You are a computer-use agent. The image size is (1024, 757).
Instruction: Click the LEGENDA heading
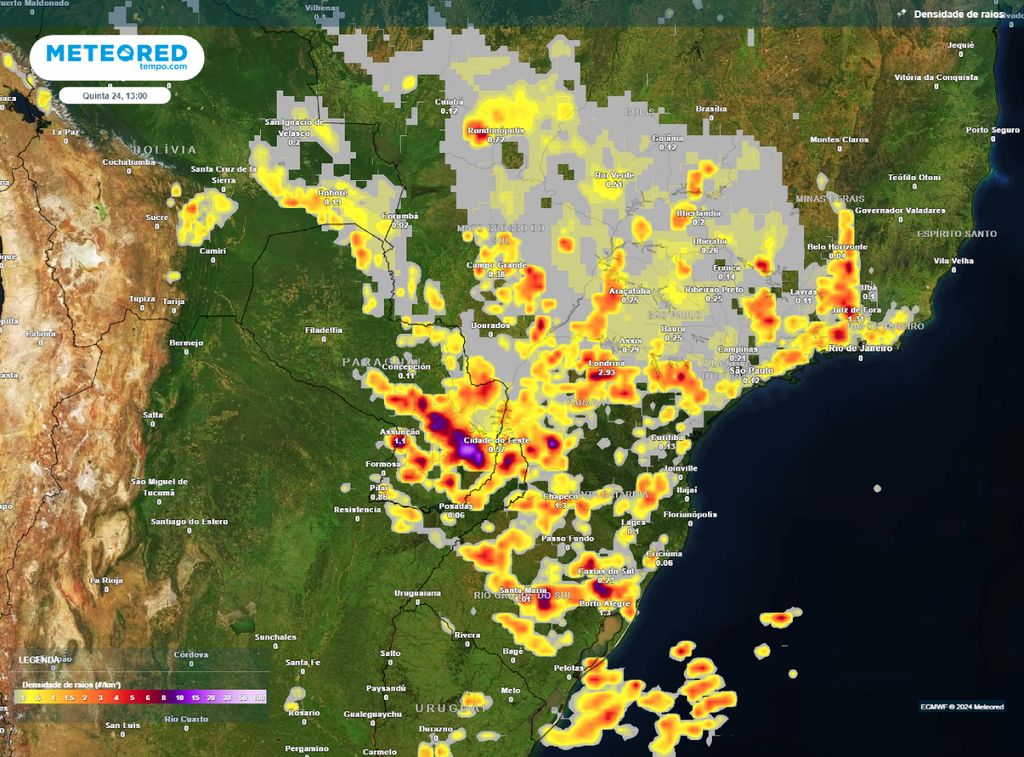point(39,660)
